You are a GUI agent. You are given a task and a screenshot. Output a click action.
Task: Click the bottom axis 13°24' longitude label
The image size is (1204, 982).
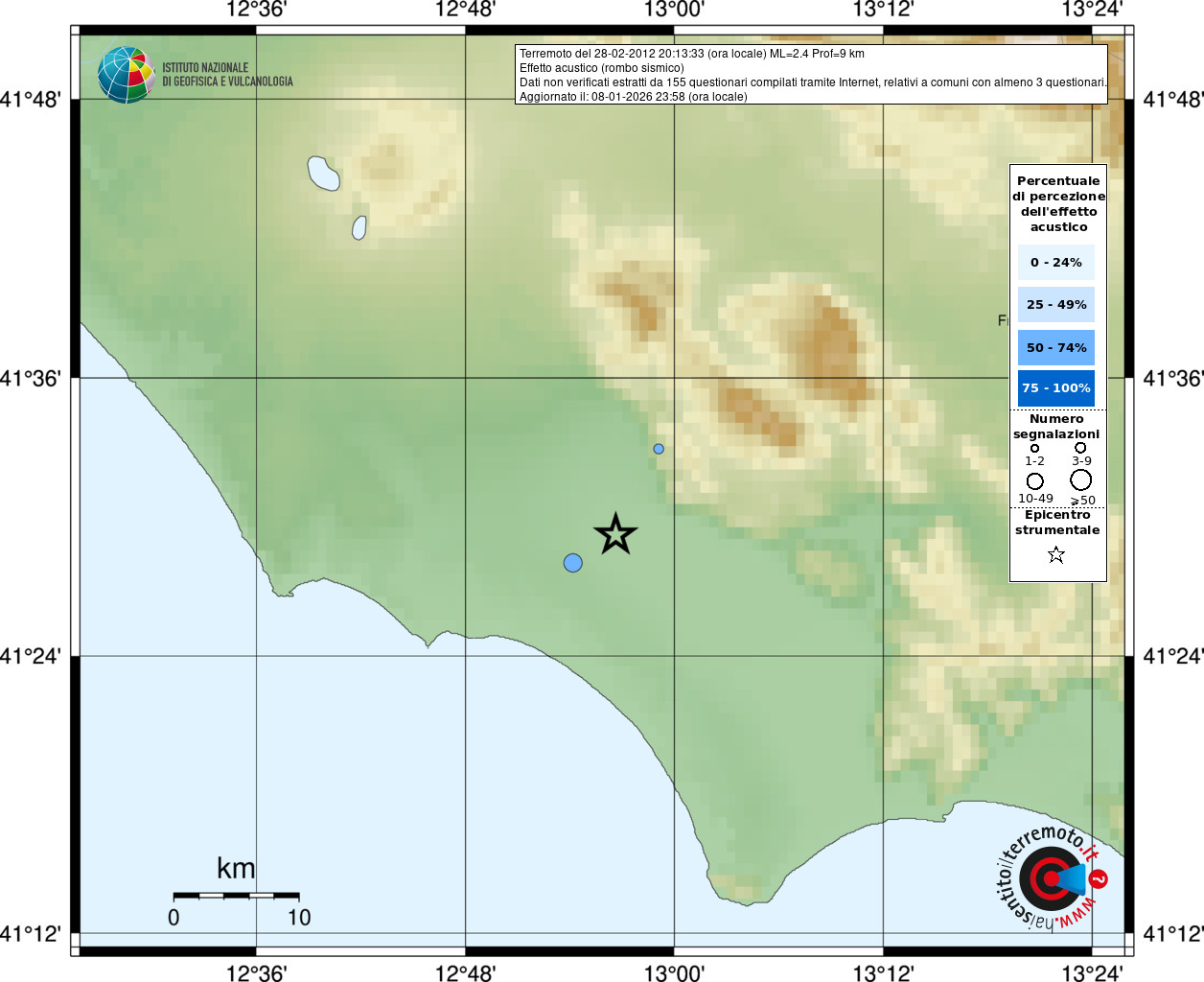[1092, 972]
